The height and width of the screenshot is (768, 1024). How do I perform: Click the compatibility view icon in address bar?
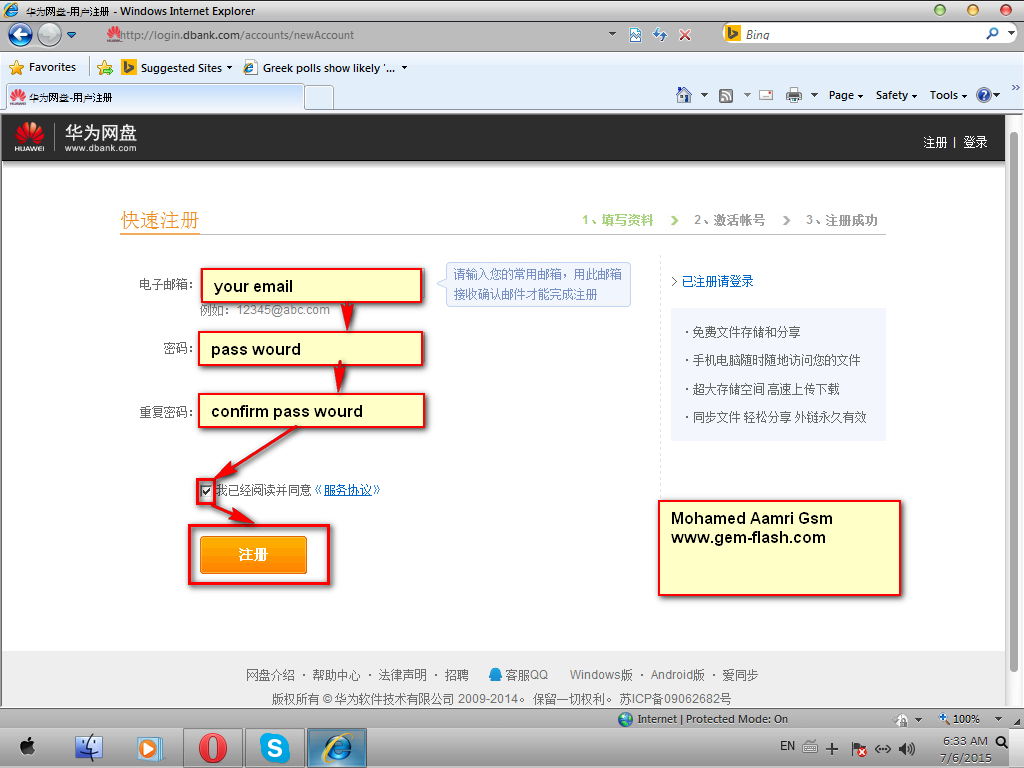tap(635, 35)
